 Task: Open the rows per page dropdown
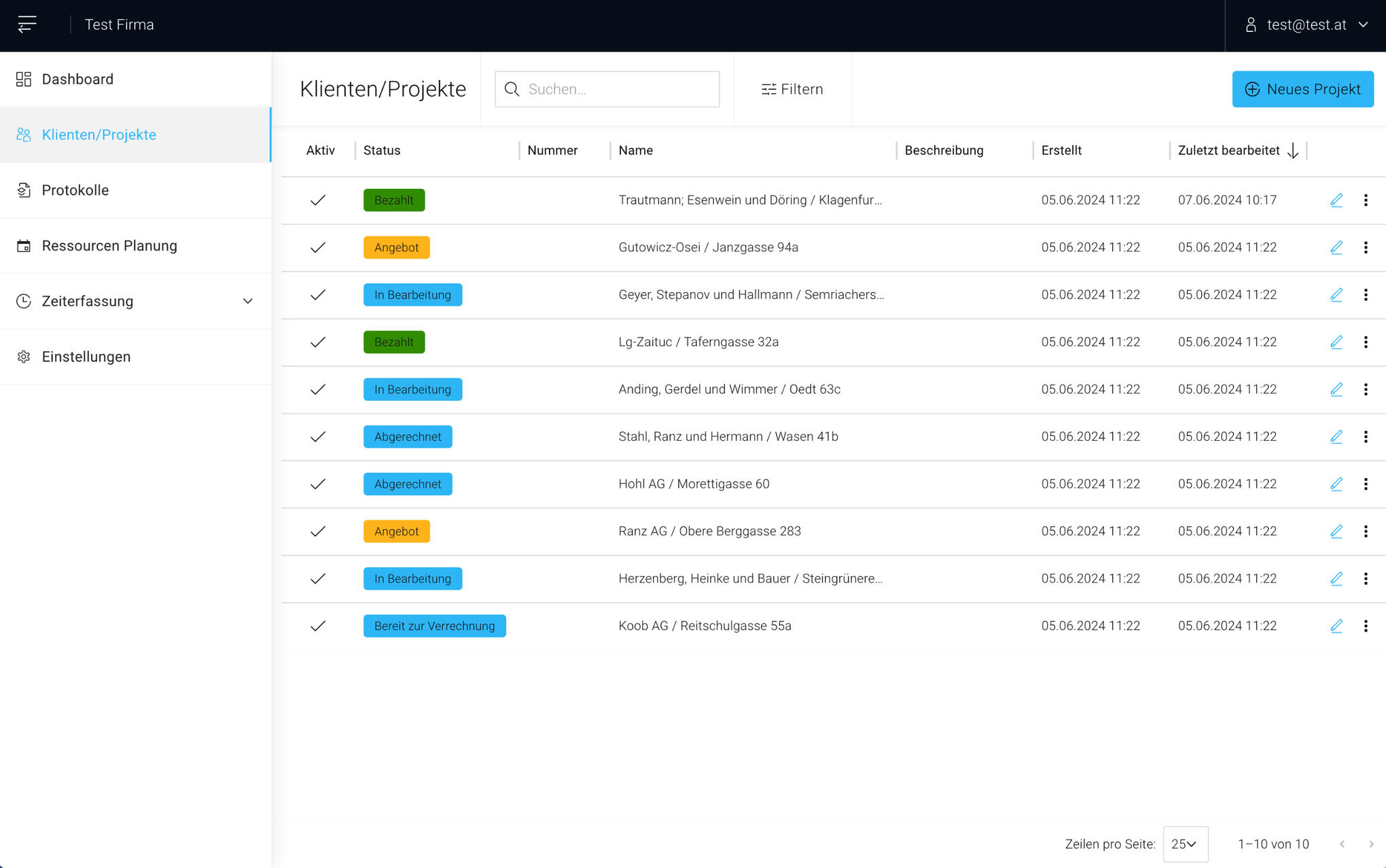[1185, 844]
